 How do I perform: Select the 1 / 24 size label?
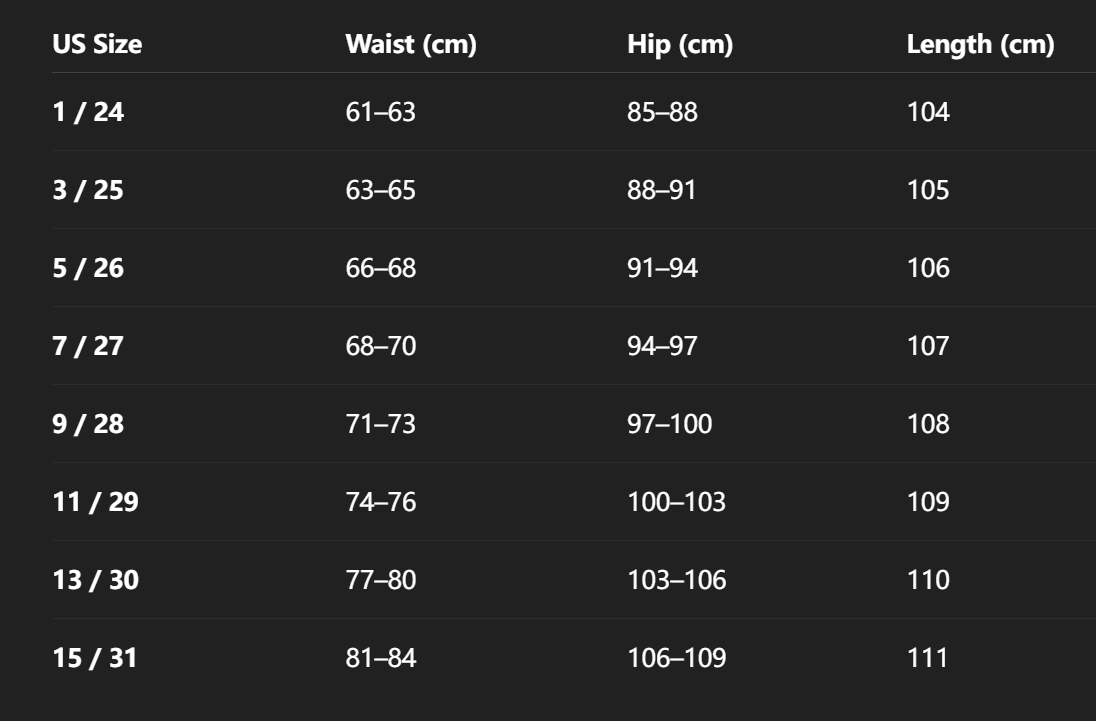pos(88,112)
